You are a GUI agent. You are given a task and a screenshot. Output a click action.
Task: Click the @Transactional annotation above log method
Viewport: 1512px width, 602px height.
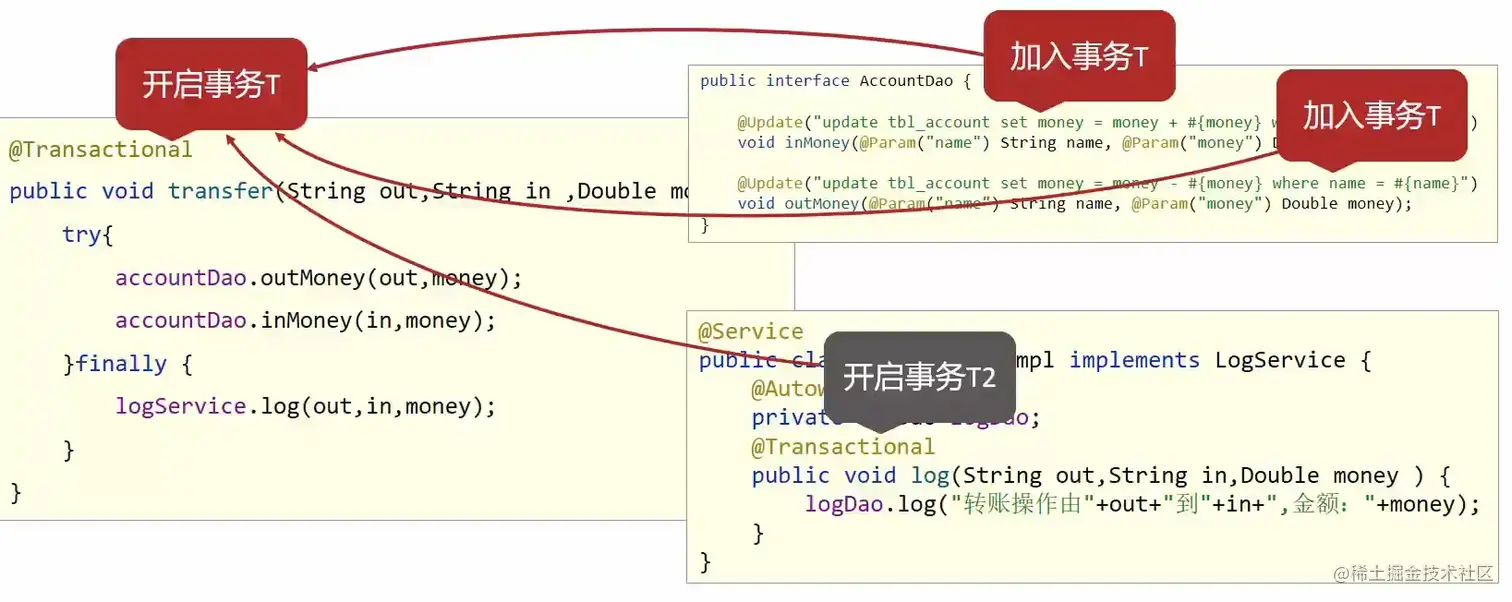click(x=843, y=447)
